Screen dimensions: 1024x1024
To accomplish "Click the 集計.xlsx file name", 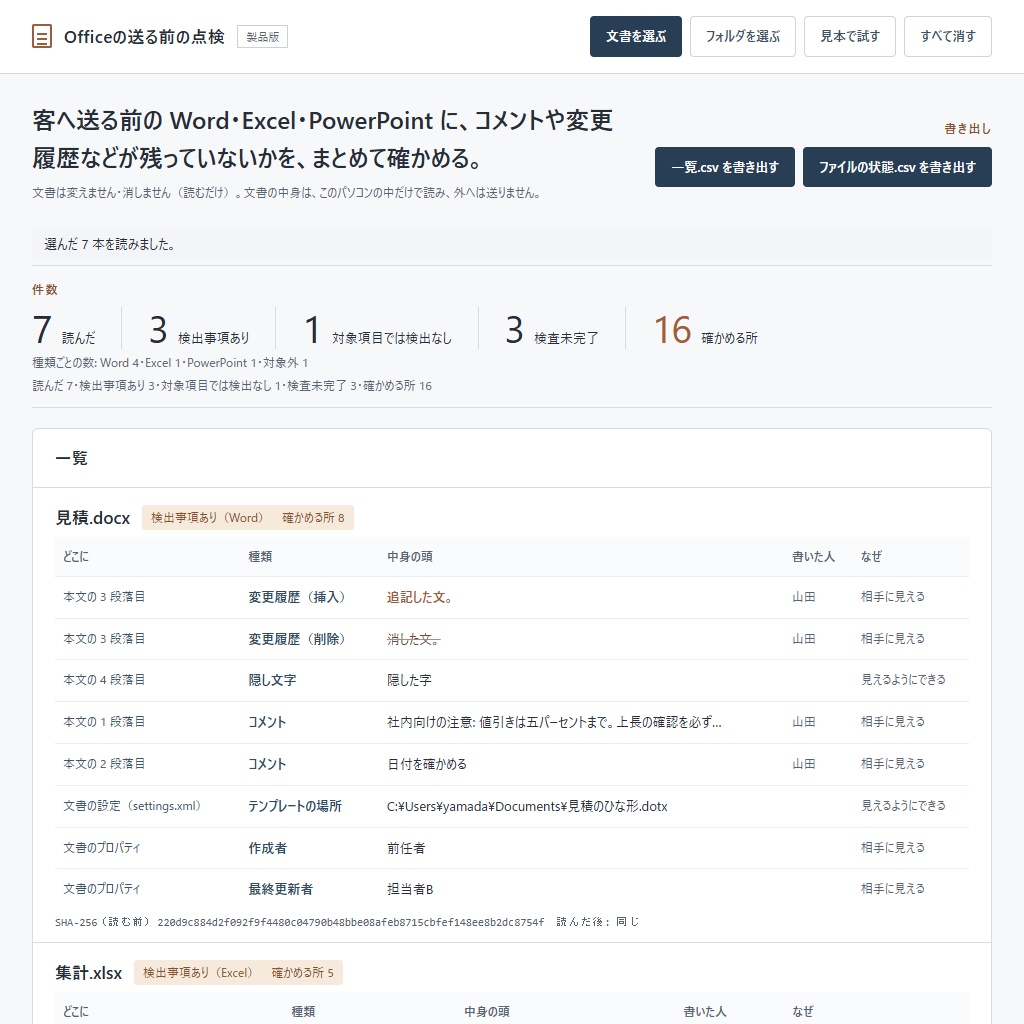I will pos(89,973).
